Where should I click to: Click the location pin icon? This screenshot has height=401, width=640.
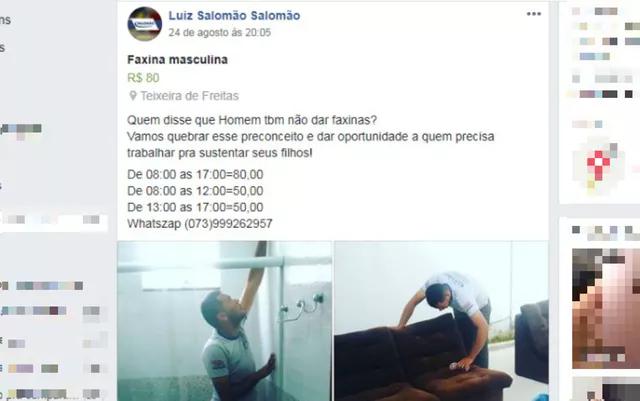133,96
